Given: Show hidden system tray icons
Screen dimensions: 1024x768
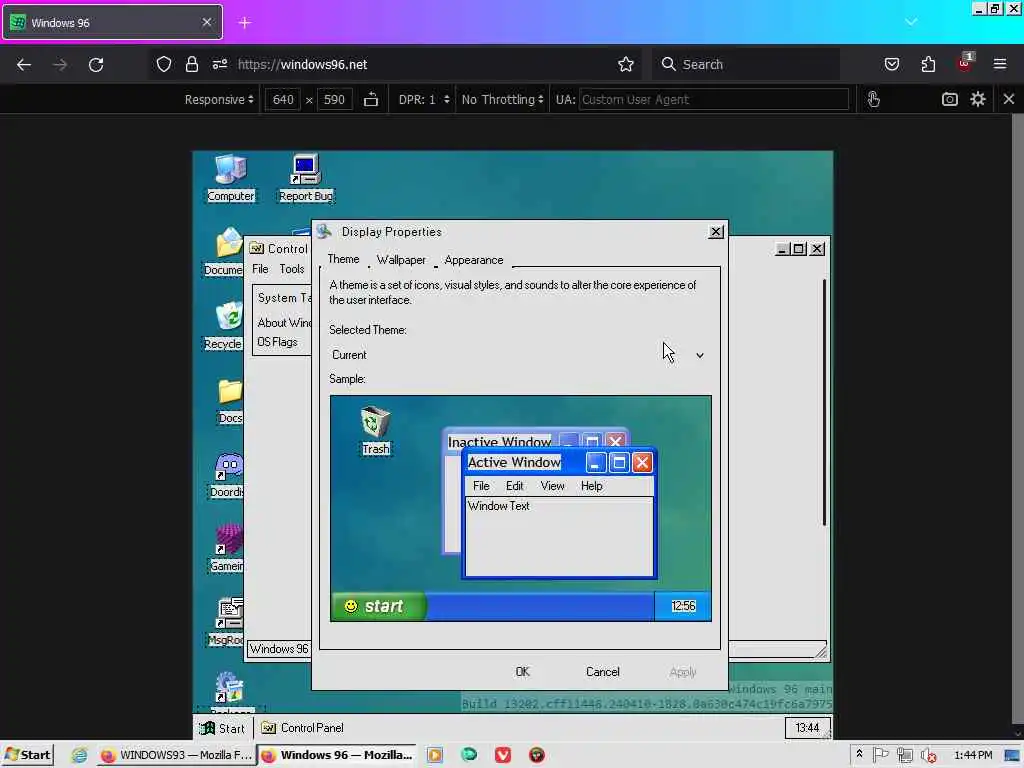Looking at the screenshot, I should [x=859, y=754].
